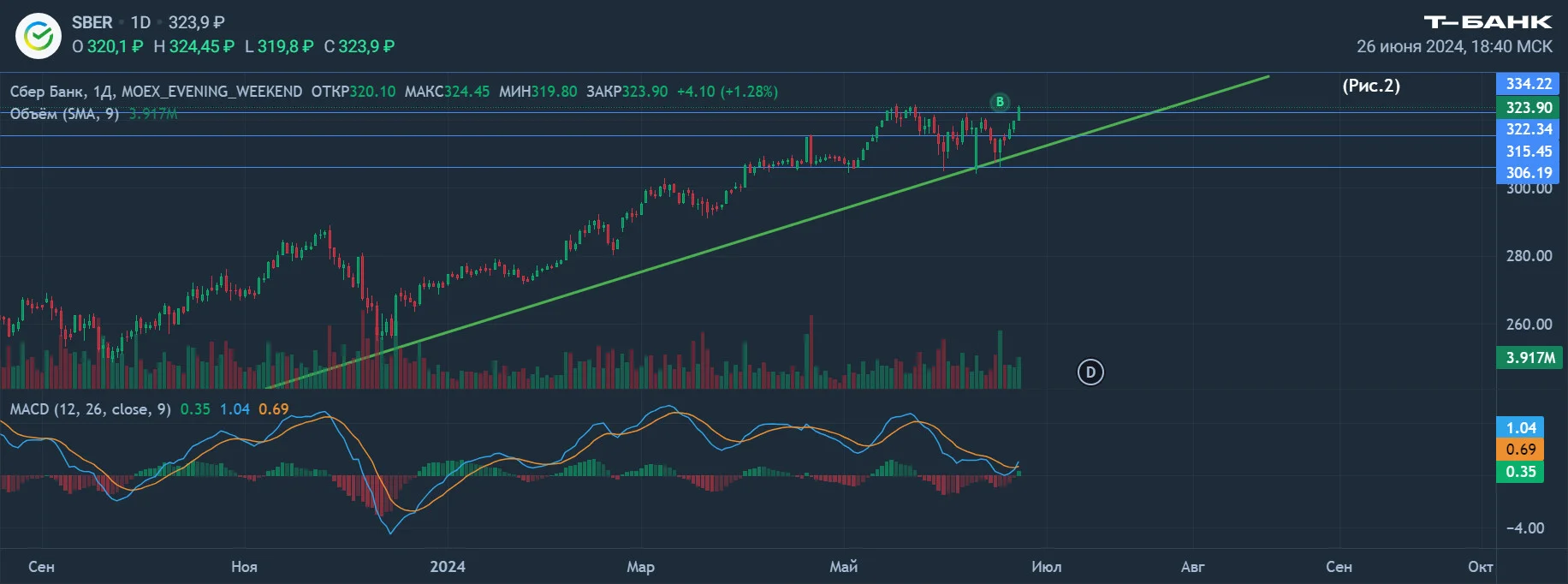Select the 322.34 price level label

pos(1529,129)
